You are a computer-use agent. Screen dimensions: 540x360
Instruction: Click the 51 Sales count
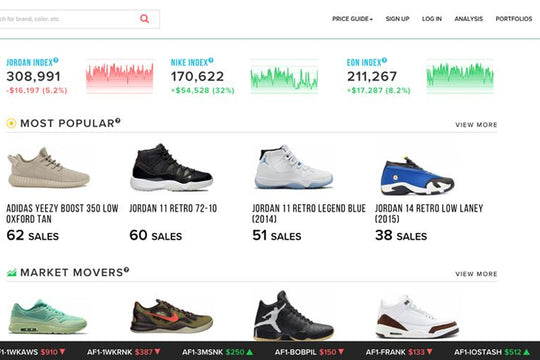(x=277, y=236)
